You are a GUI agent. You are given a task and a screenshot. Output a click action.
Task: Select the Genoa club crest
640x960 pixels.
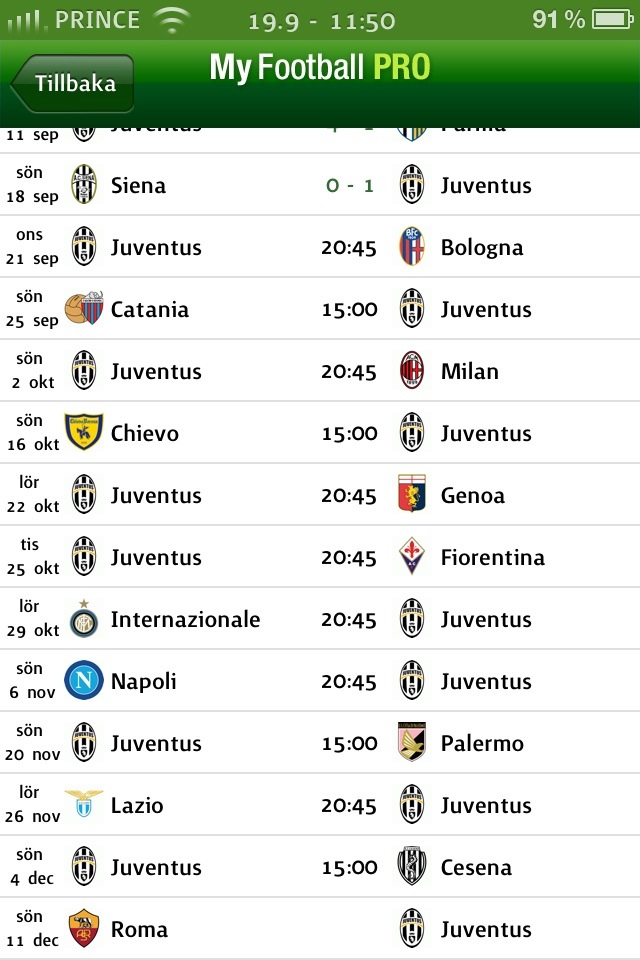click(x=412, y=493)
